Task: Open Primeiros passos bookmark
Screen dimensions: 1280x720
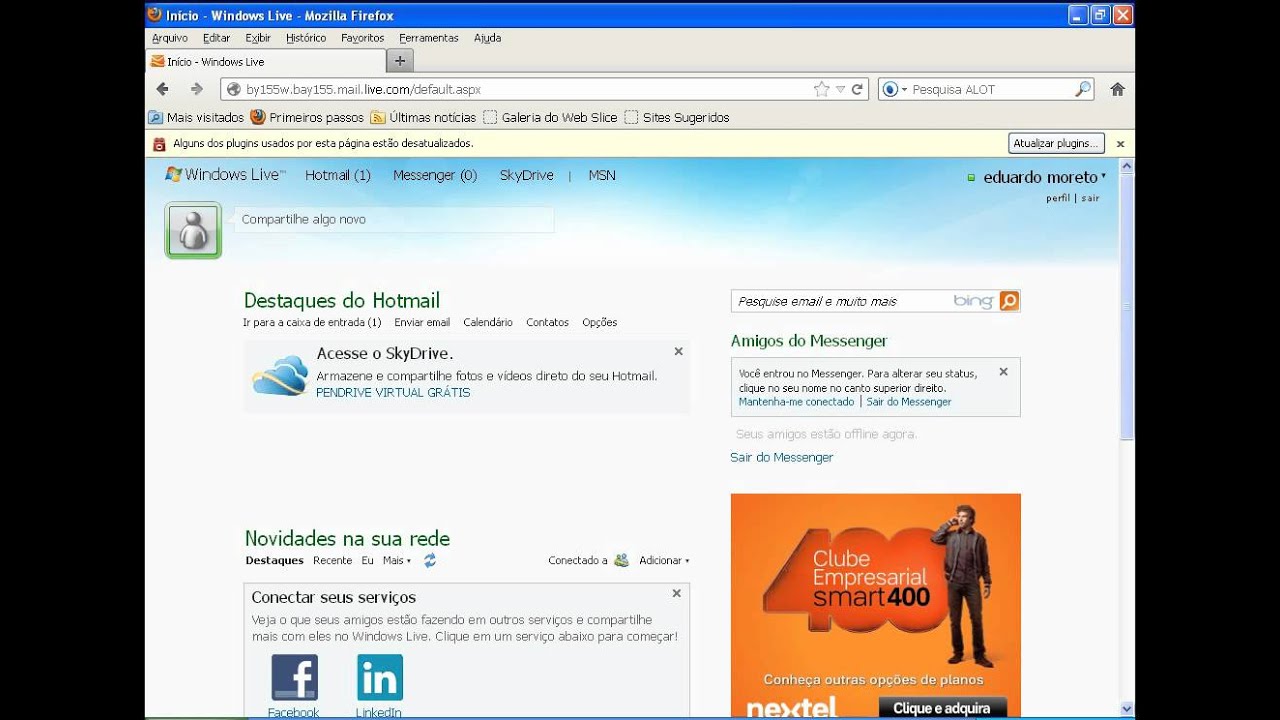Action: coord(307,117)
